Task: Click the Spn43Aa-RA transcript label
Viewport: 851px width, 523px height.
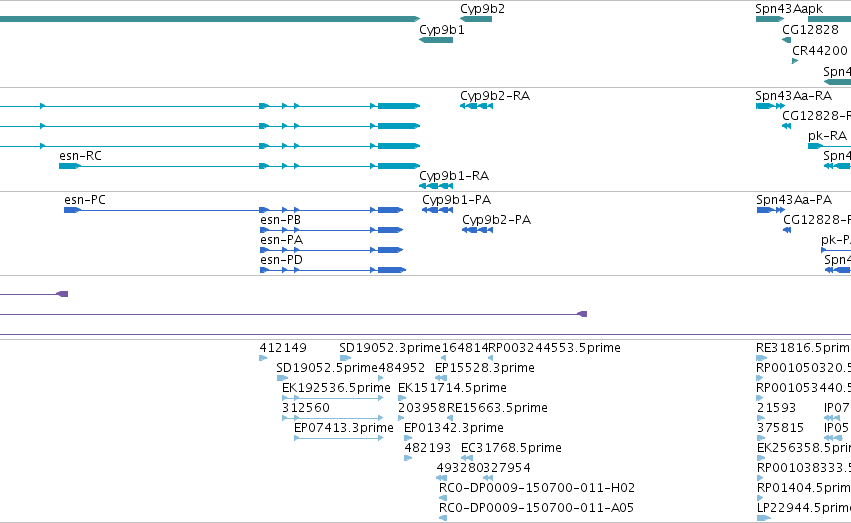Action: 793,96
